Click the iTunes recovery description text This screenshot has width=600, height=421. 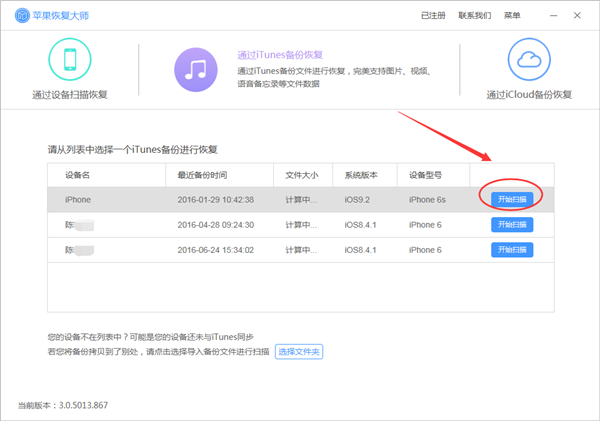click(334, 77)
